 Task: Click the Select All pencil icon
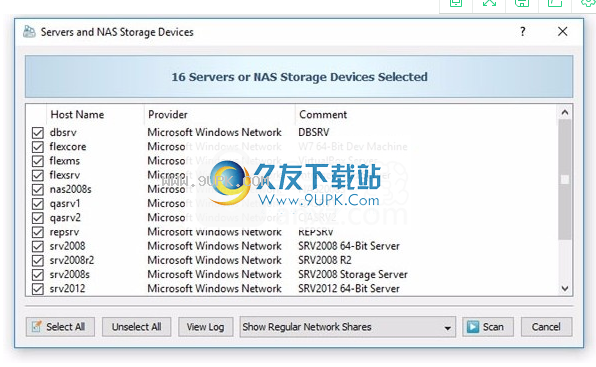point(36,327)
